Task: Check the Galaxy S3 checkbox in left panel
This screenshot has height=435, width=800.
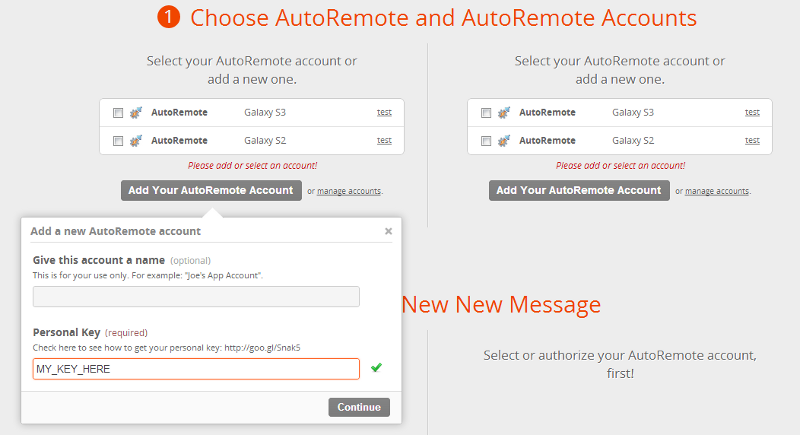Action: point(118,113)
